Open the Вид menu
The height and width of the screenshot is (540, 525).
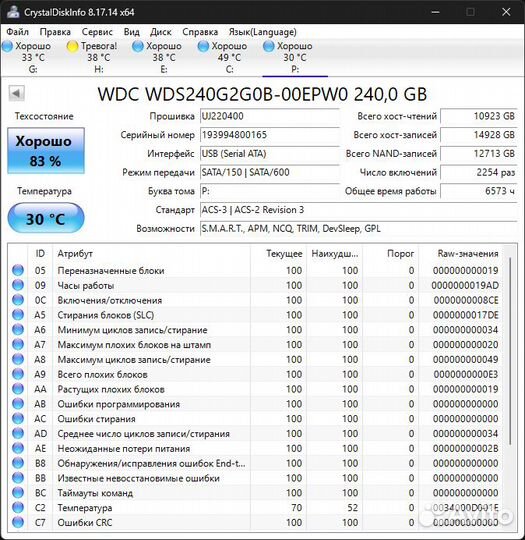coord(132,32)
